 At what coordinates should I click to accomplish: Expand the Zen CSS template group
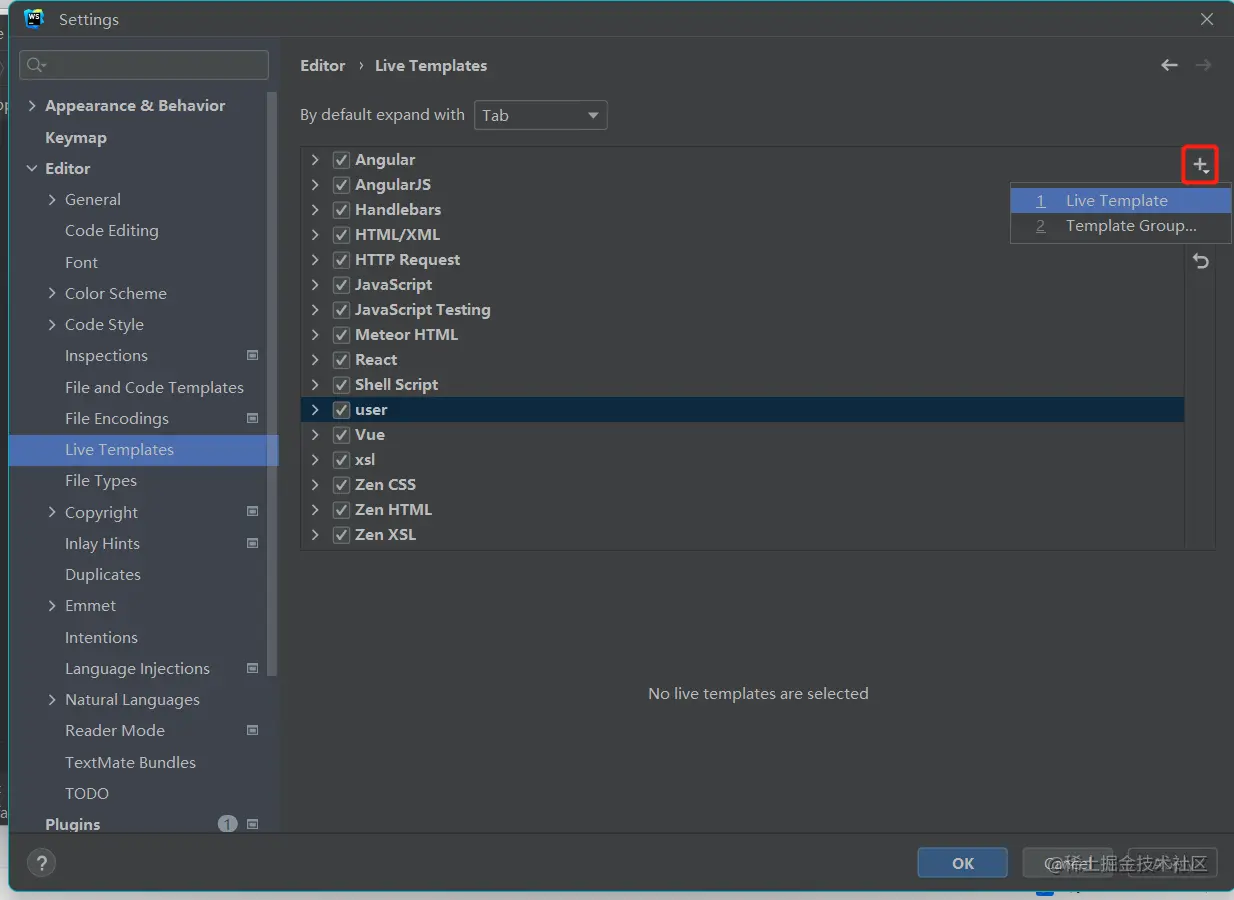point(315,485)
